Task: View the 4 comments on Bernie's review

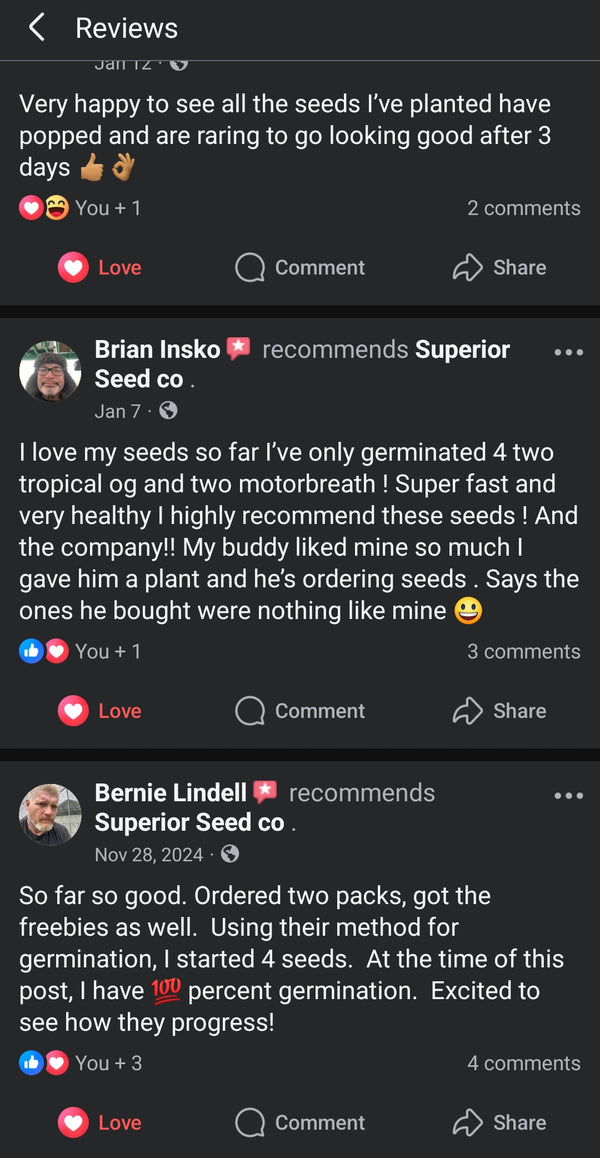Action: [x=523, y=1064]
